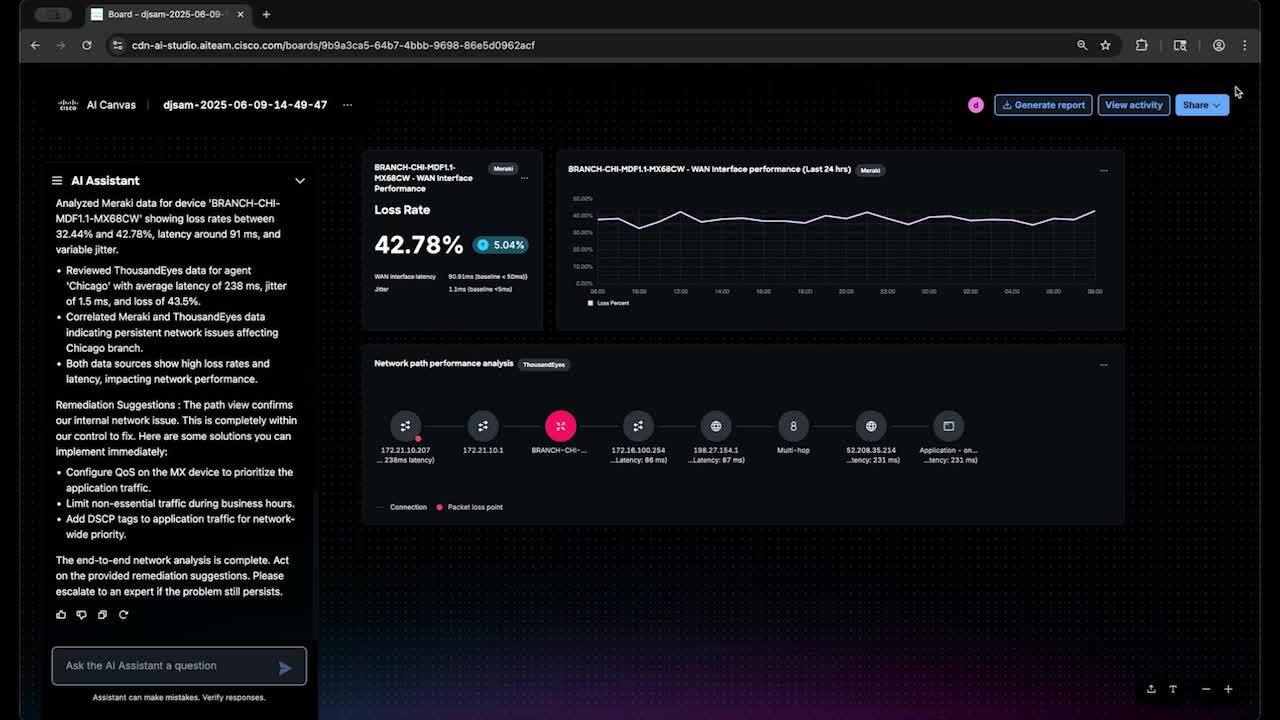Image resolution: width=1280 pixels, height=720 pixels.
Task: Click the Generate report button
Action: [1043, 105]
